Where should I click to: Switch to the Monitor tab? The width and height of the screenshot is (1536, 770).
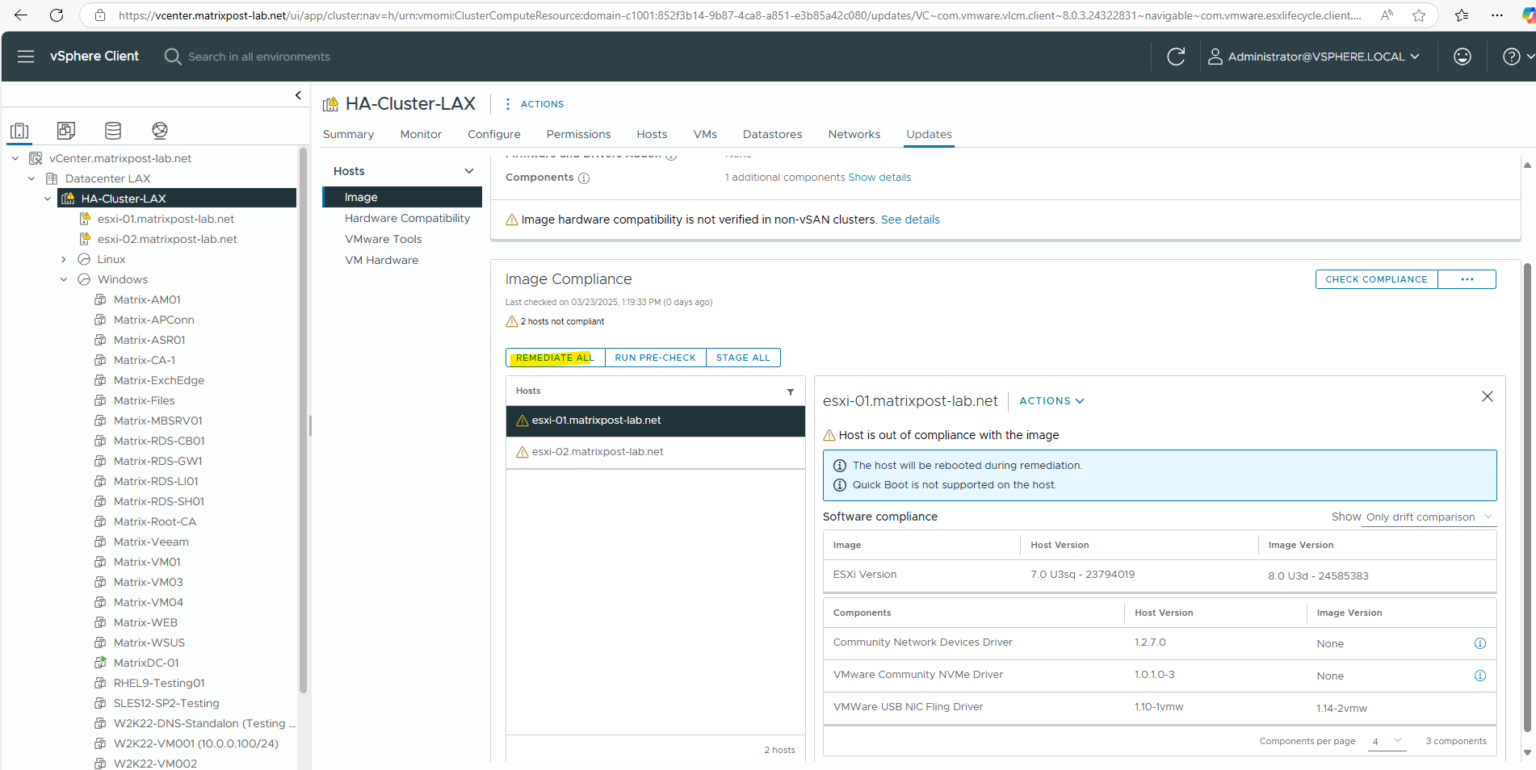pyautogui.click(x=420, y=133)
